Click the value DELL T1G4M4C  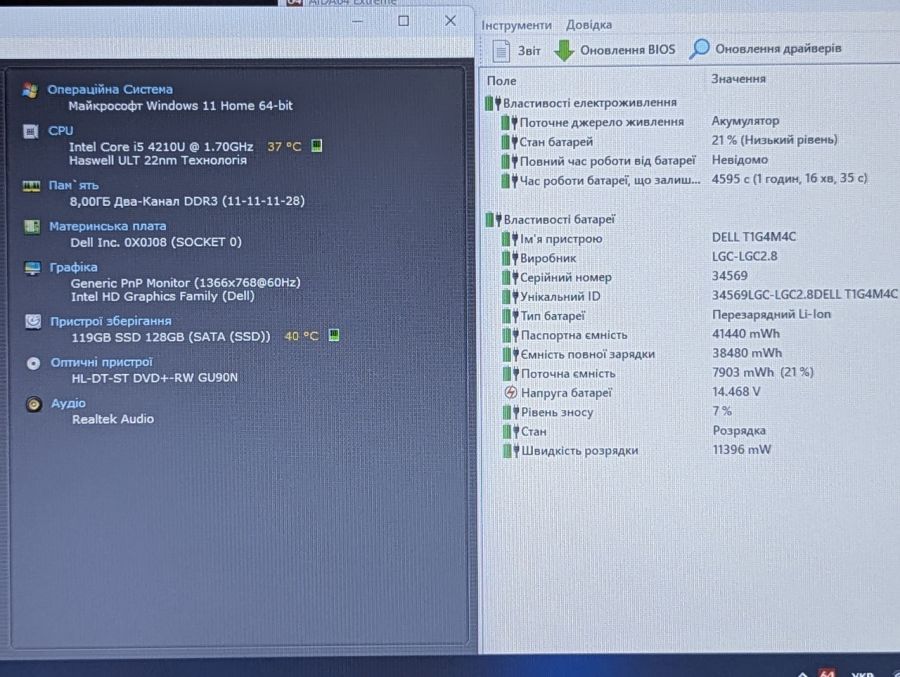click(x=754, y=237)
